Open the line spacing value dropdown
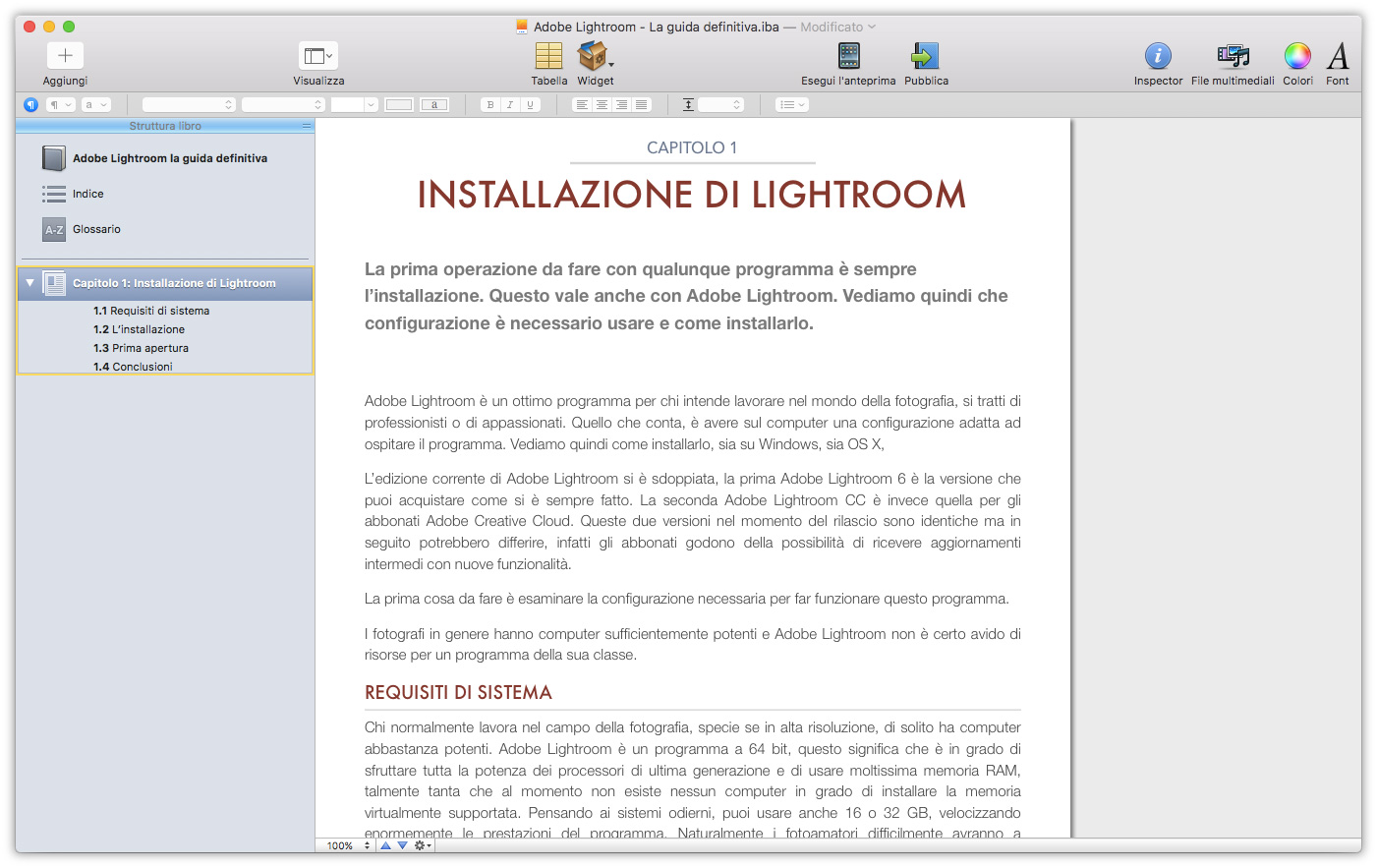 coord(721,104)
